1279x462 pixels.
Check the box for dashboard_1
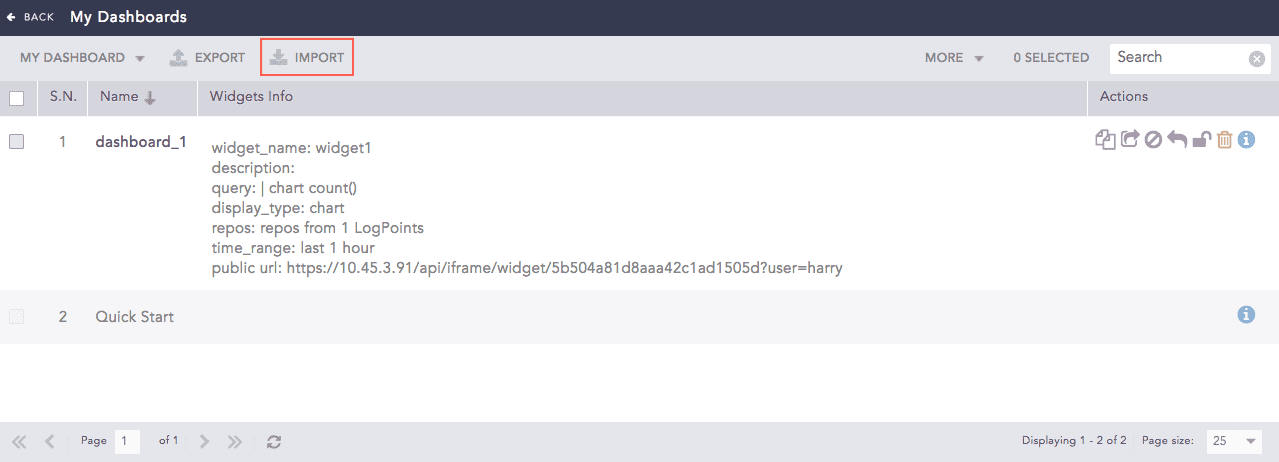click(17, 142)
